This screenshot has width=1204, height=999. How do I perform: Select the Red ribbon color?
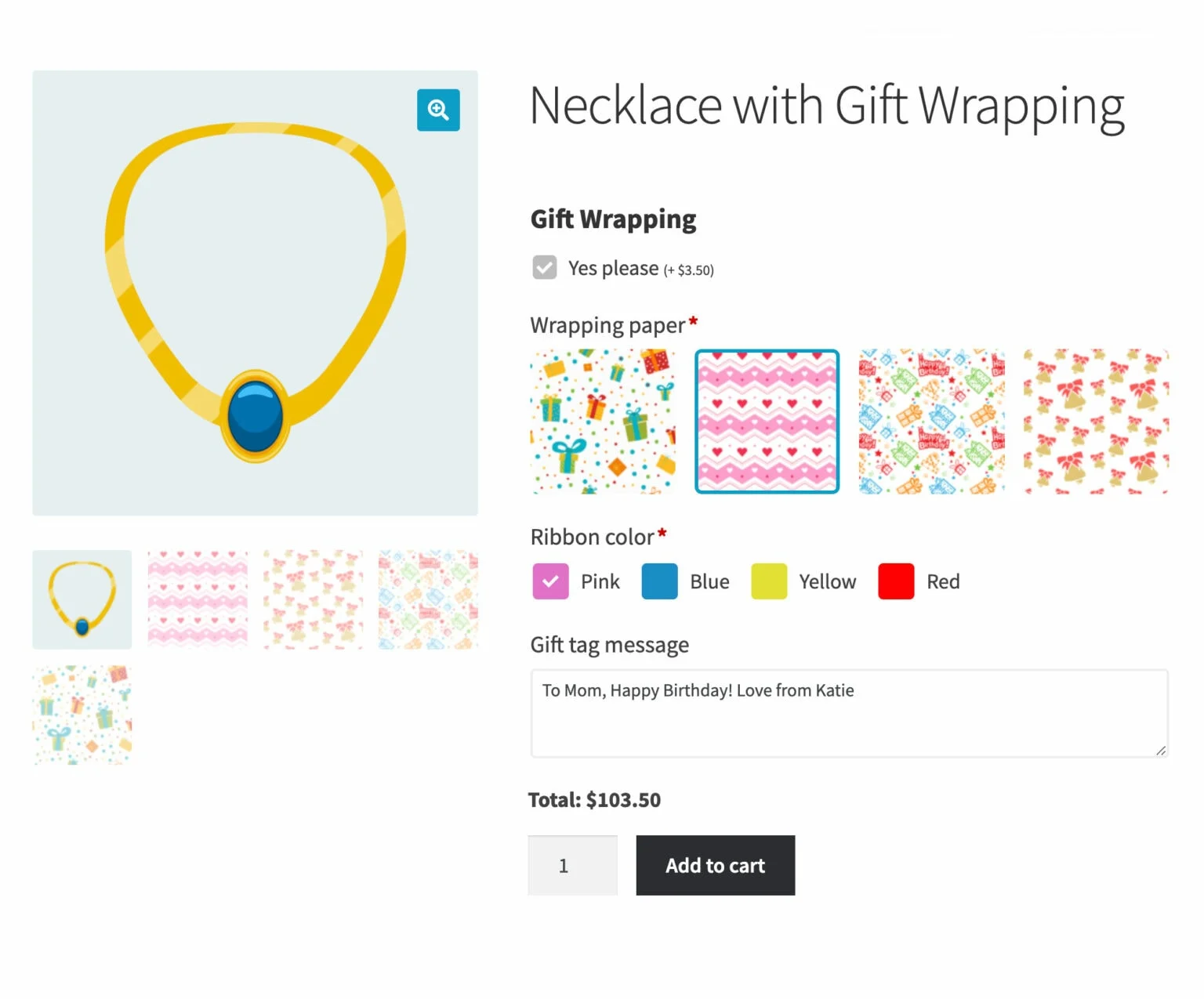(x=895, y=581)
